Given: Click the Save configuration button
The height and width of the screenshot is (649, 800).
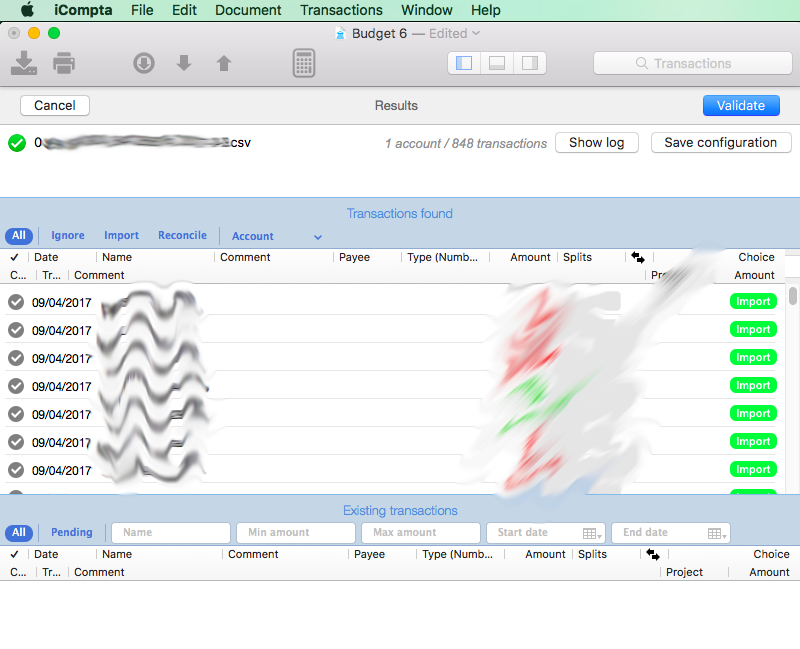Looking at the screenshot, I should click(x=720, y=142).
